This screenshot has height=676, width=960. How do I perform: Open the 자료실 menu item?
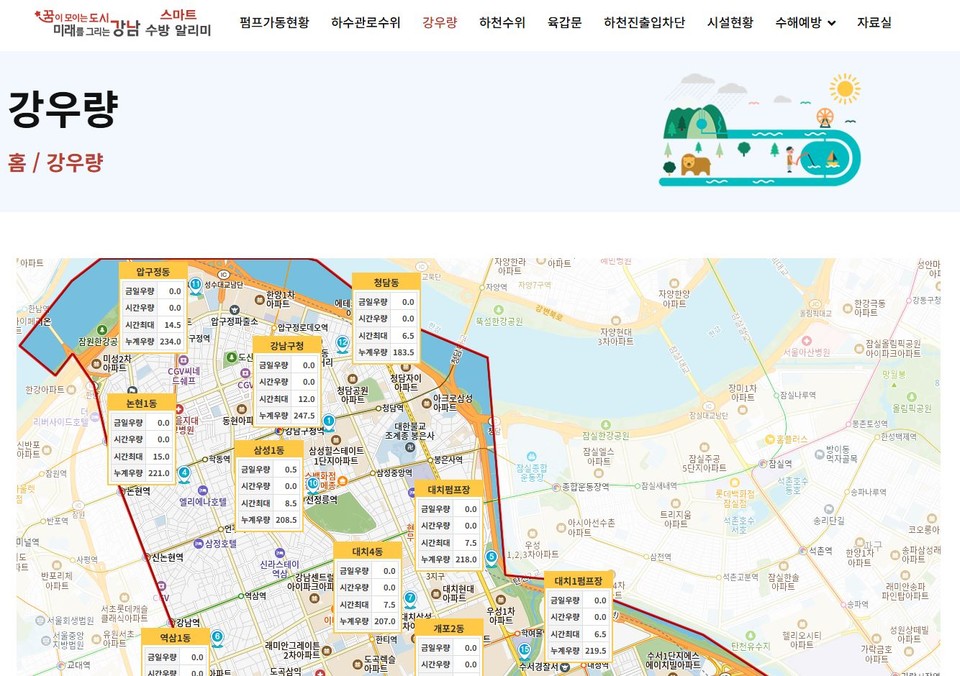pyautogui.click(x=876, y=21)
